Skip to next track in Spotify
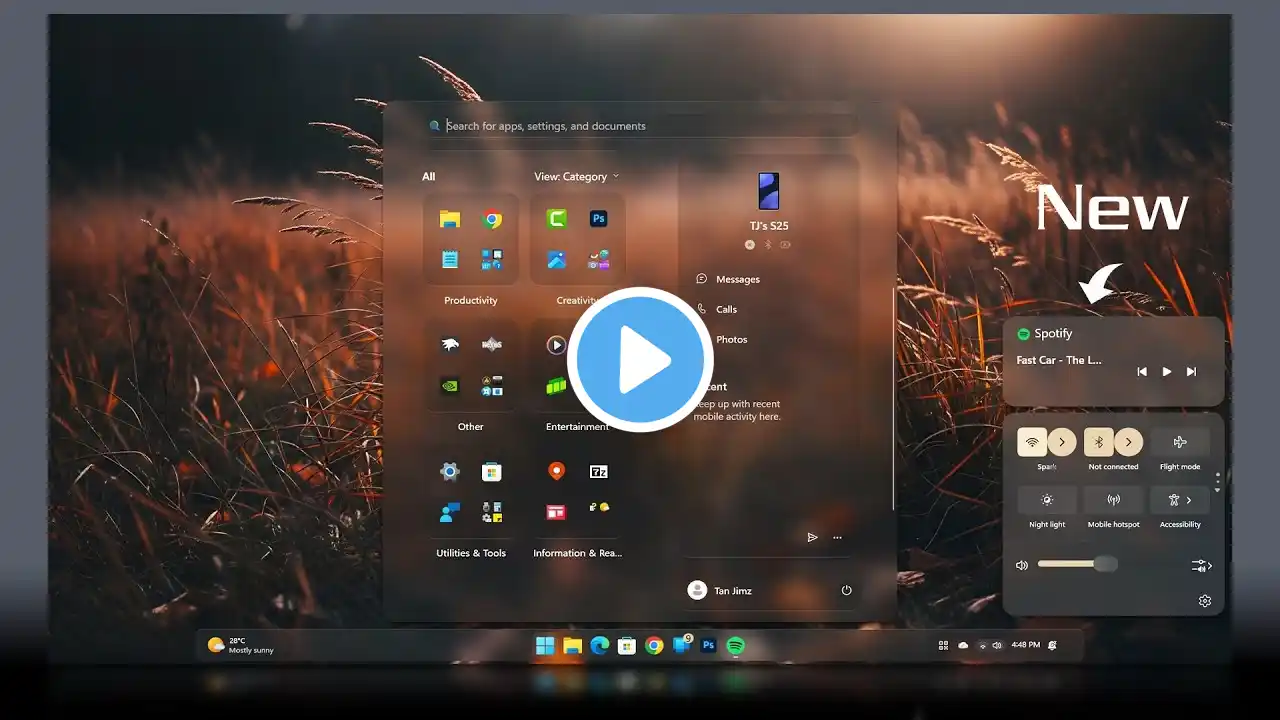This screenshot has width=1280, height=720. pyautogui.click(x=1191, y=372)
